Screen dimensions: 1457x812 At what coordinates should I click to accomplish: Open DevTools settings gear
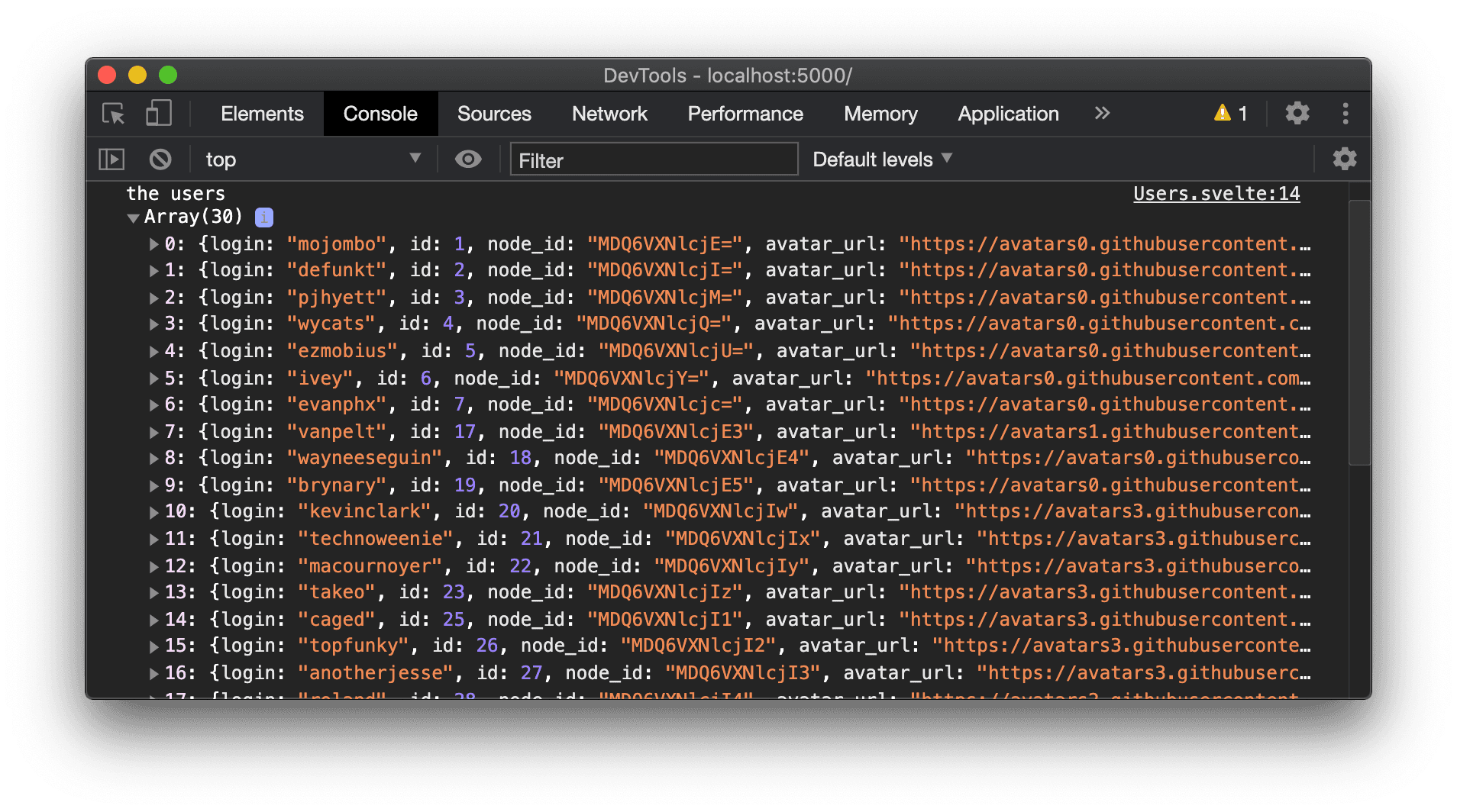[x=1297, y=113]
